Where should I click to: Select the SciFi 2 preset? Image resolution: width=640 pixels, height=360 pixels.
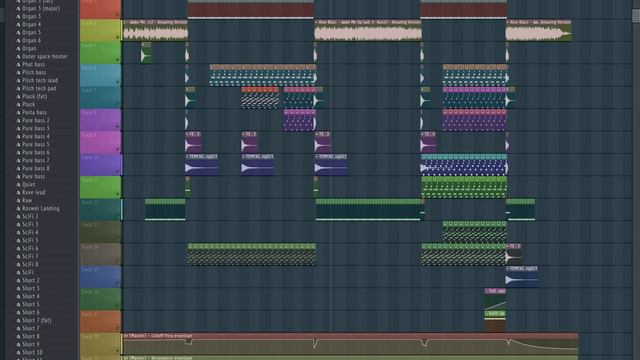point(30,217)
